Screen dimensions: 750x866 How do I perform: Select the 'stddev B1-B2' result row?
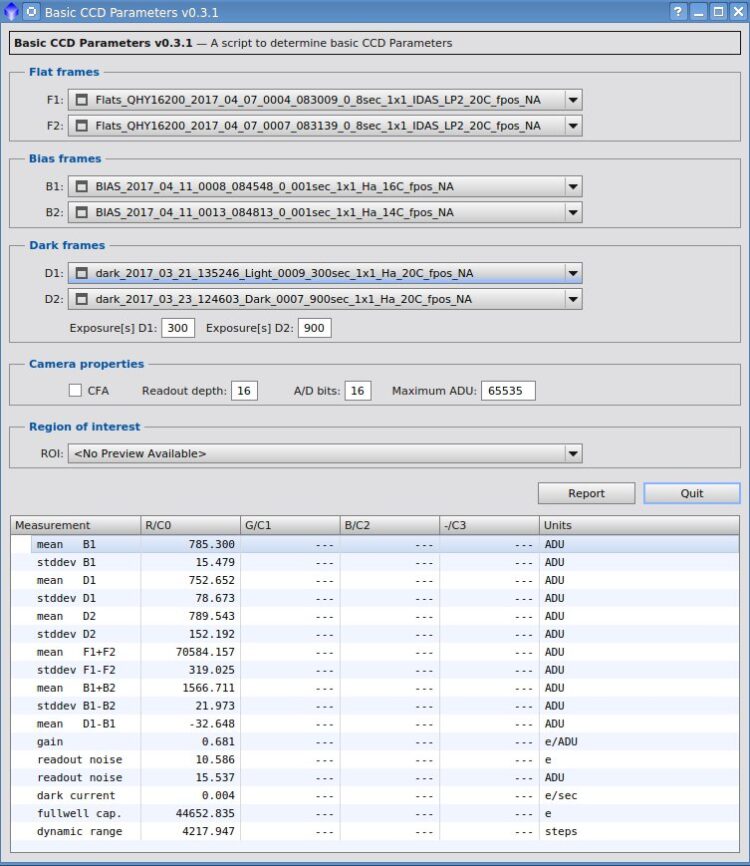[x=375, y=706]
